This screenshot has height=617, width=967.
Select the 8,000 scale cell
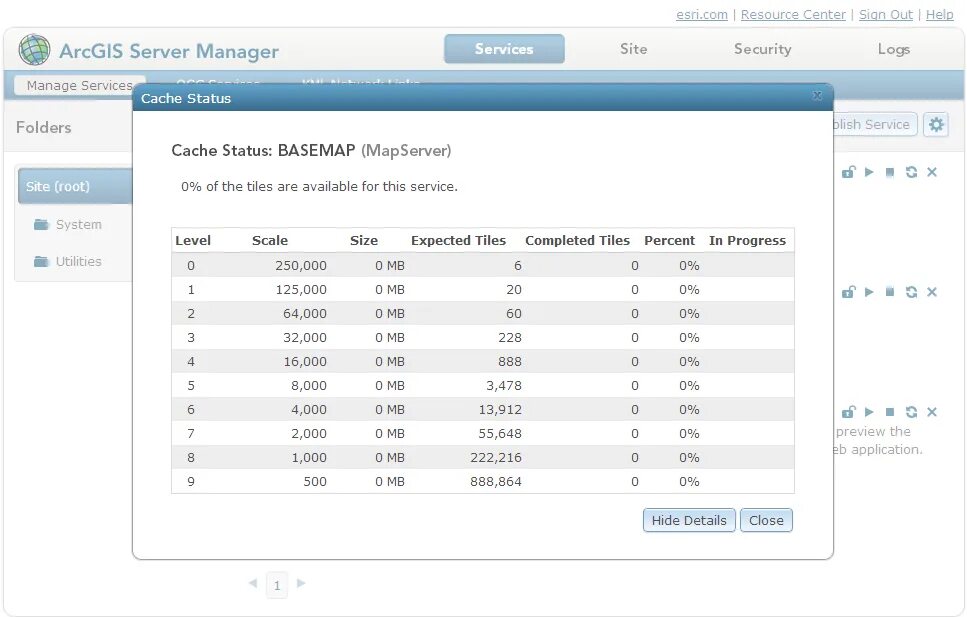[x=309, y=386]
